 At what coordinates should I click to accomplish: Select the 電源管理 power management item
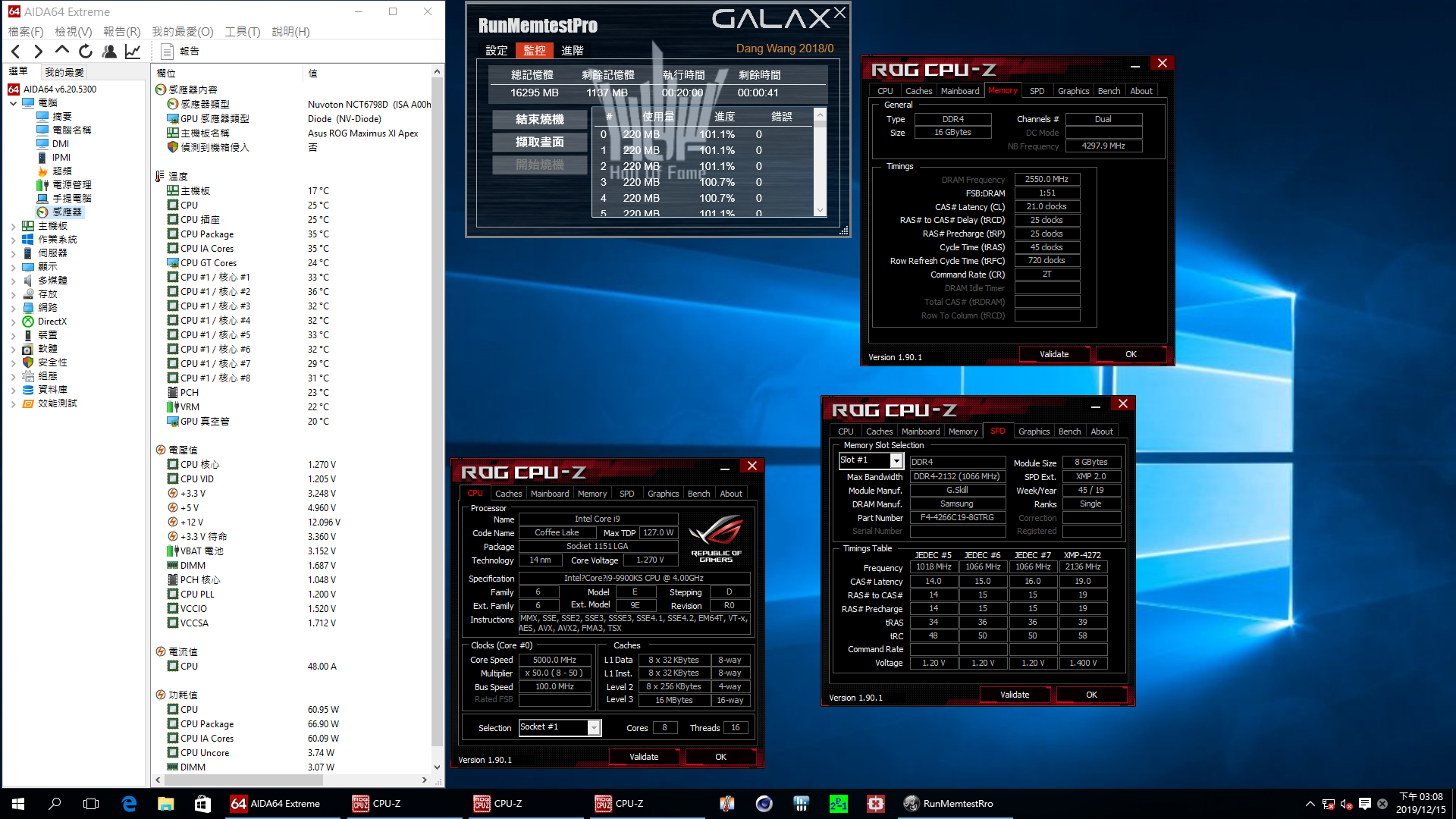pyautogui.click(x=71, y=185)
